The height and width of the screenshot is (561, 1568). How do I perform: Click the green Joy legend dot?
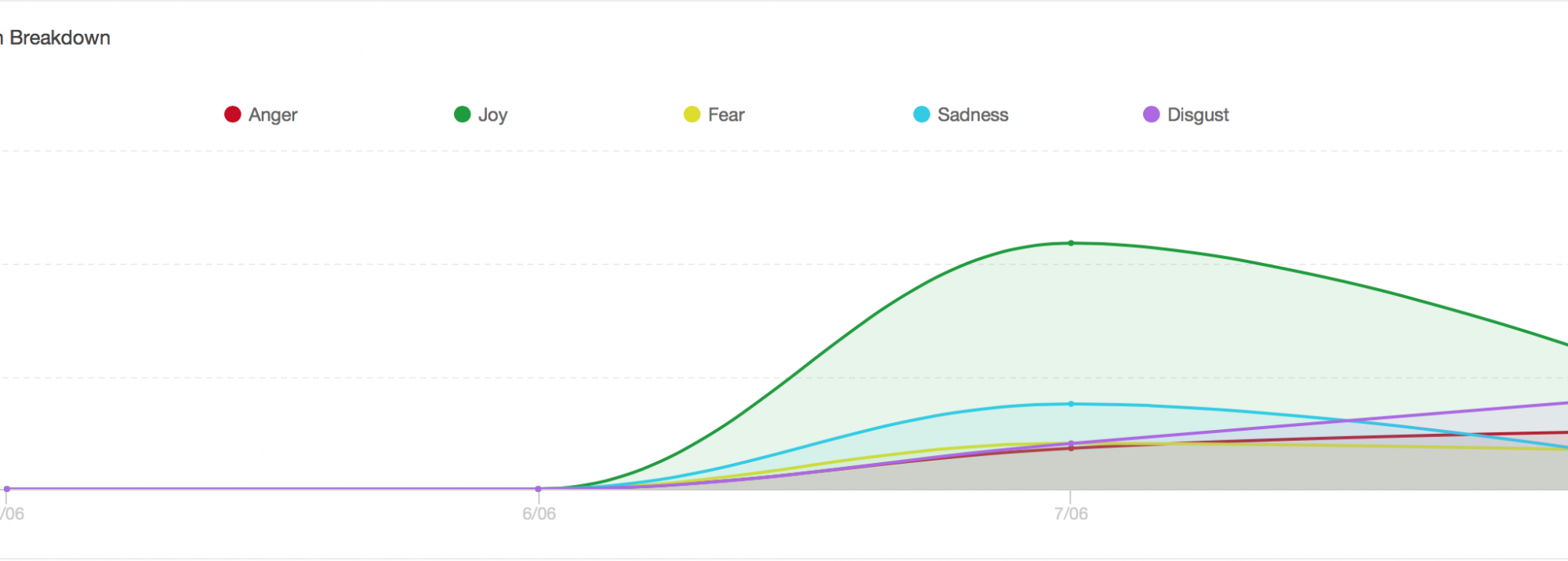[x=462, y=115]
